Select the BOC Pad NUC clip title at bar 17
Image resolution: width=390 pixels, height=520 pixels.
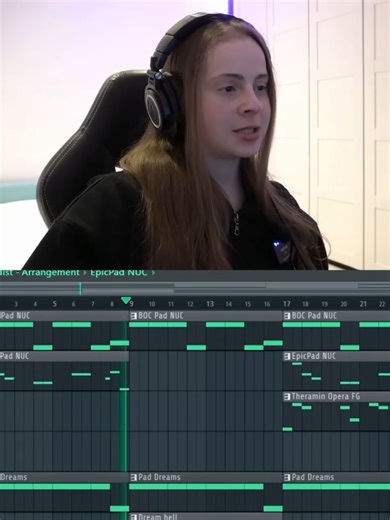[x=314, y=315]
